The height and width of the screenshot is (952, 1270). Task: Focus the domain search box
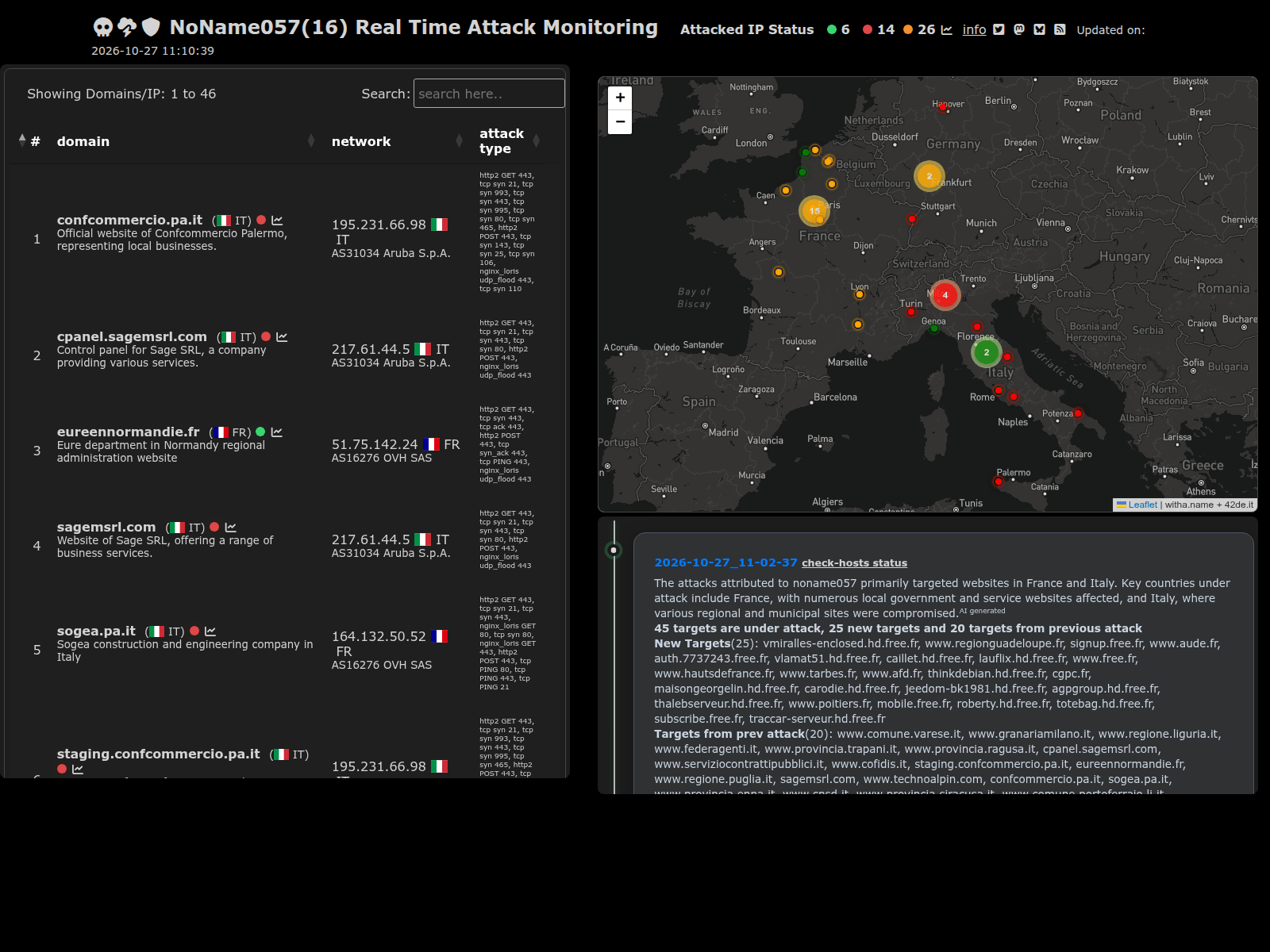(489, 94)
